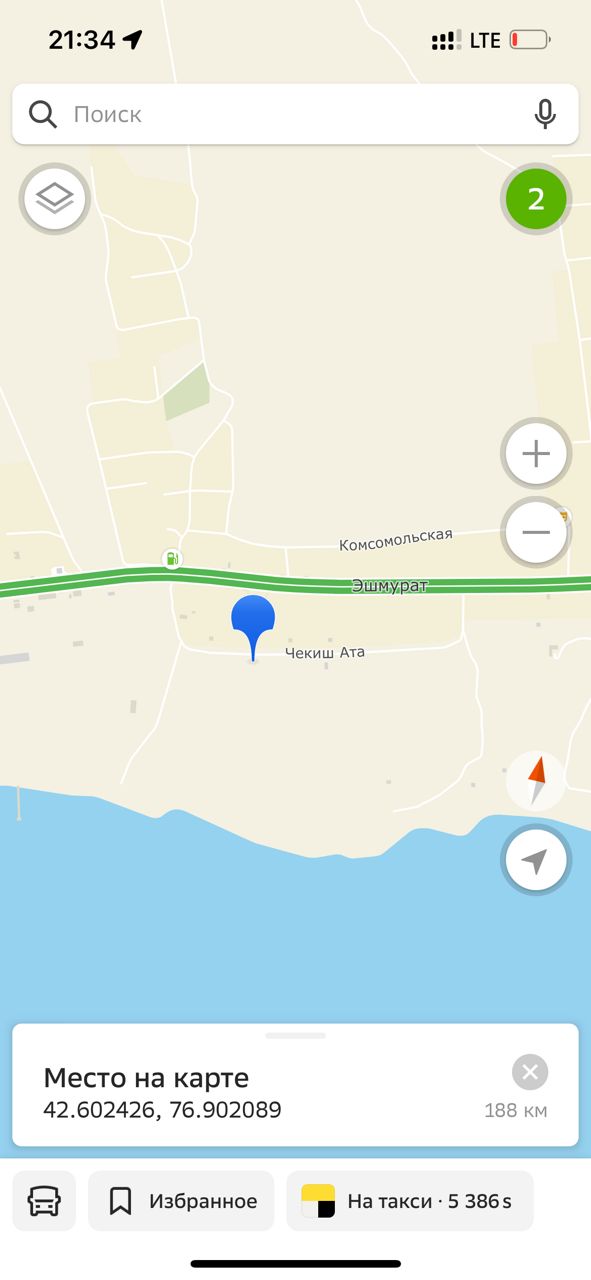
Task: Tap the Чекиш Ата street label
Action: click(325, 652)
